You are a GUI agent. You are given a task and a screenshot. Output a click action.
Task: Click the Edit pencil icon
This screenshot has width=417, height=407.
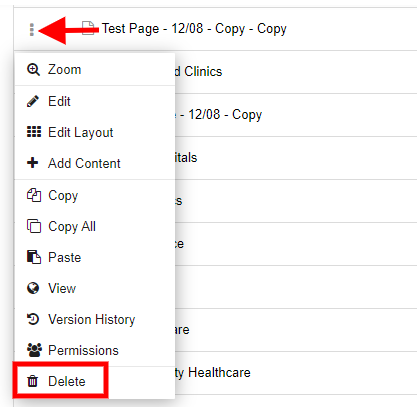(x=33, y=101)
